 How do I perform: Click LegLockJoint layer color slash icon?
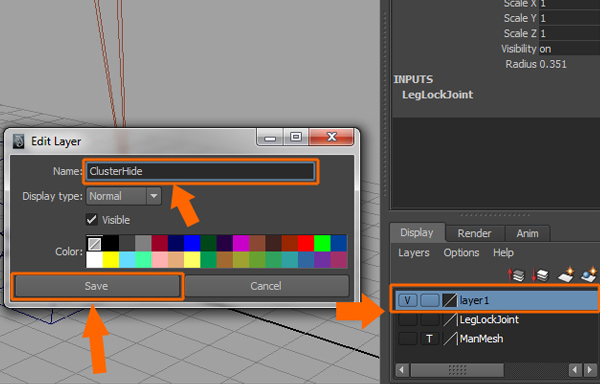(x=450, y=319)
